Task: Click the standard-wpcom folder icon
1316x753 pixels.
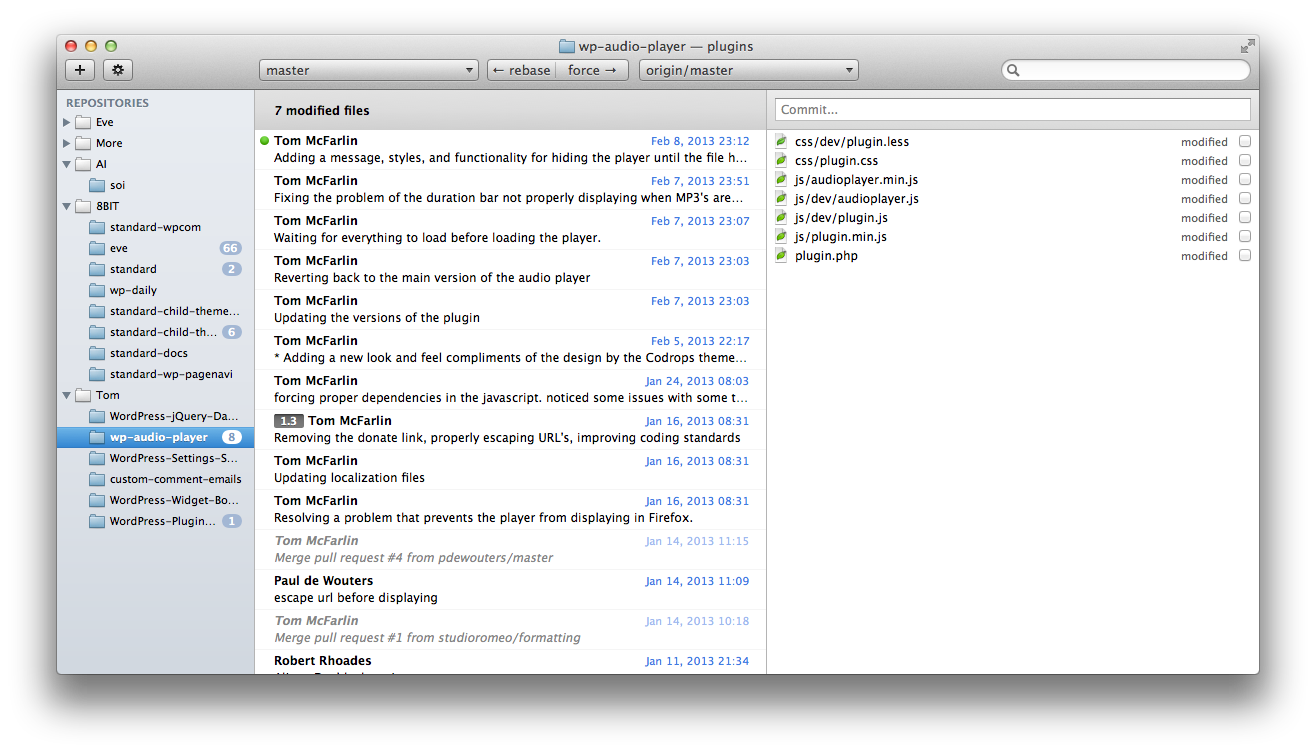Action: tap(97, 227)
